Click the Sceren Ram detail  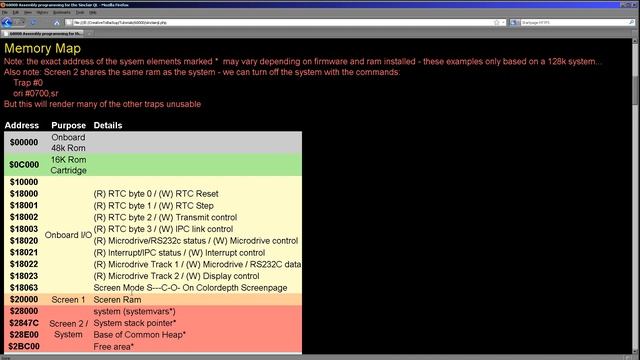[x=117, y=300]
